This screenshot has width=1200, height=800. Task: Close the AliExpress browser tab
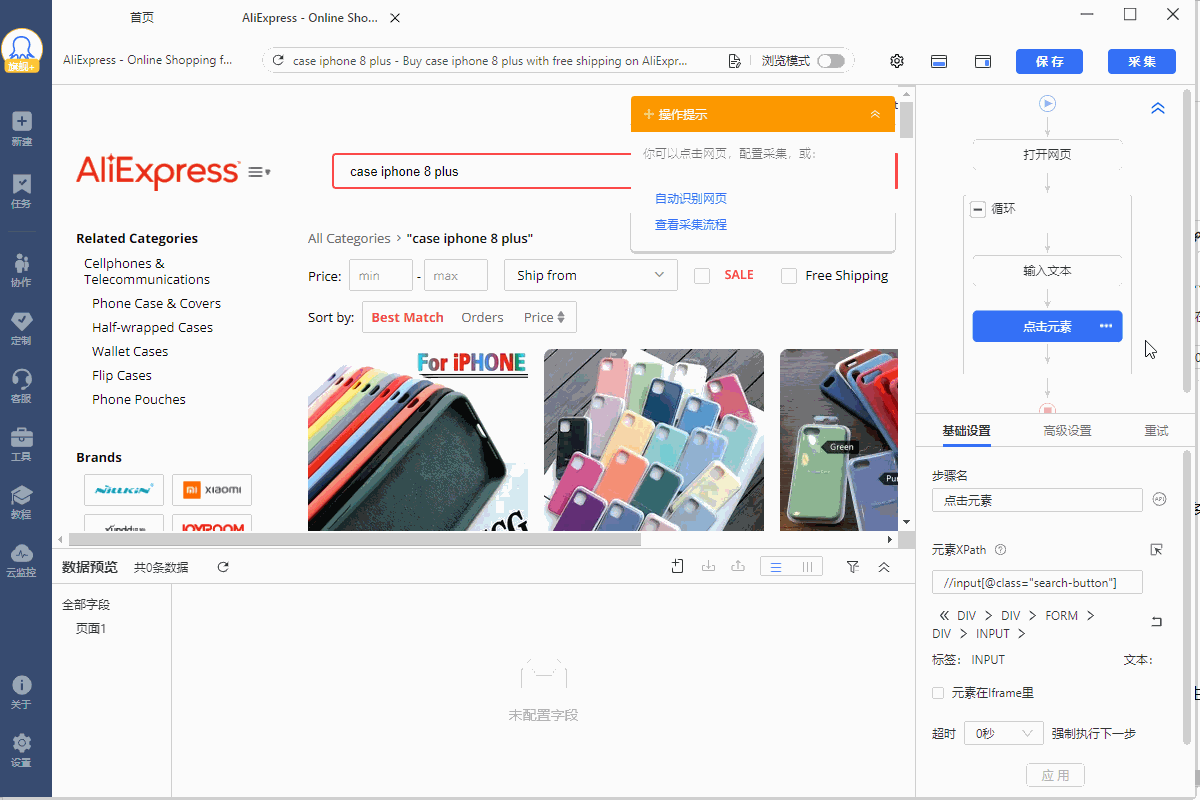coord(395,18)
